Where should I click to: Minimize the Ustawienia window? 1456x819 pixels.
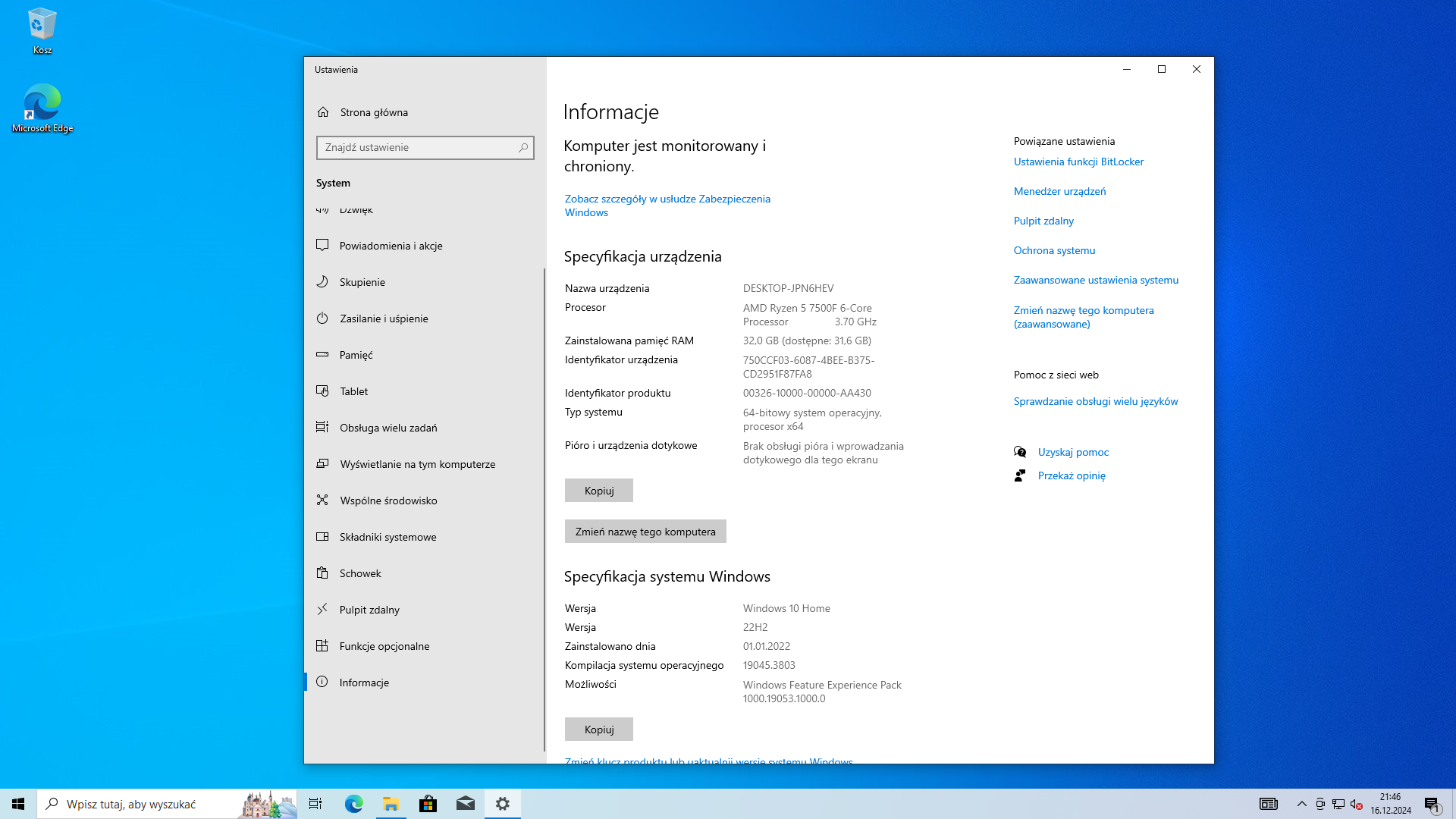click(1127, 69)
